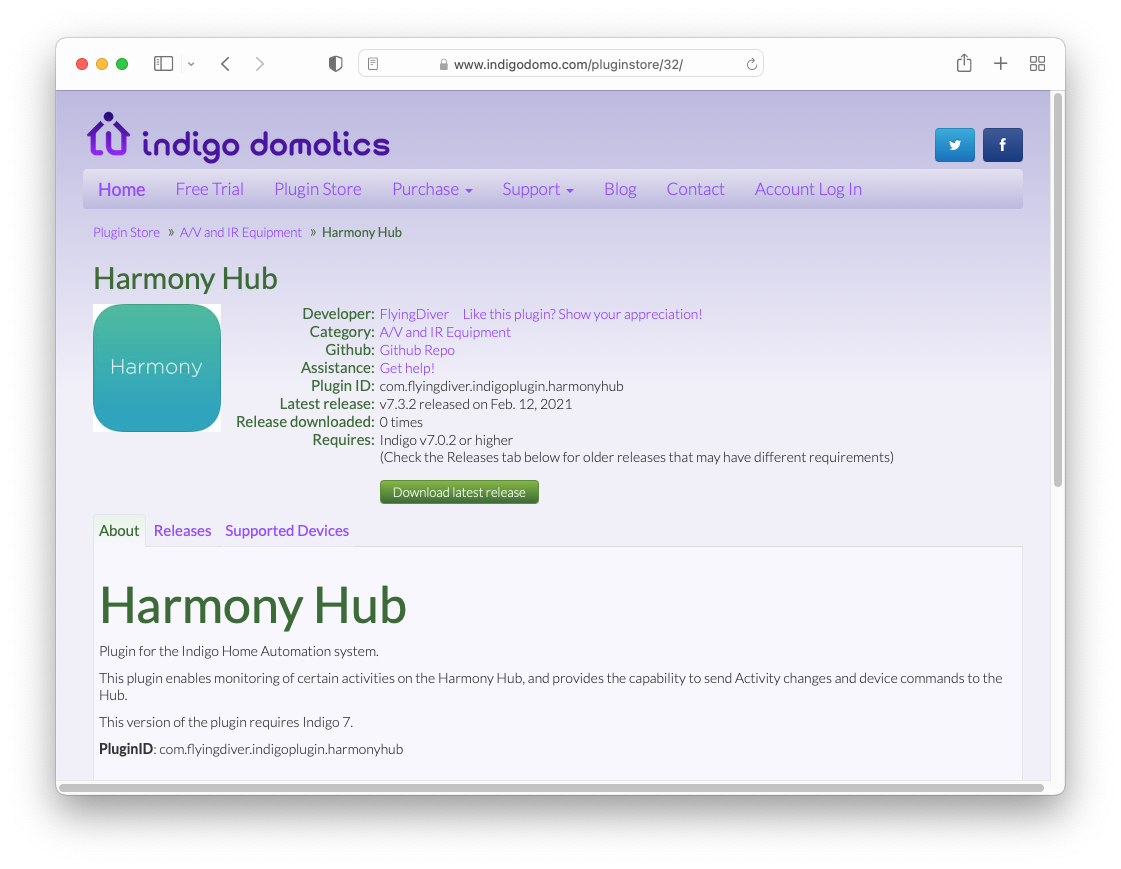Click the Get help! link

point(407,368)
